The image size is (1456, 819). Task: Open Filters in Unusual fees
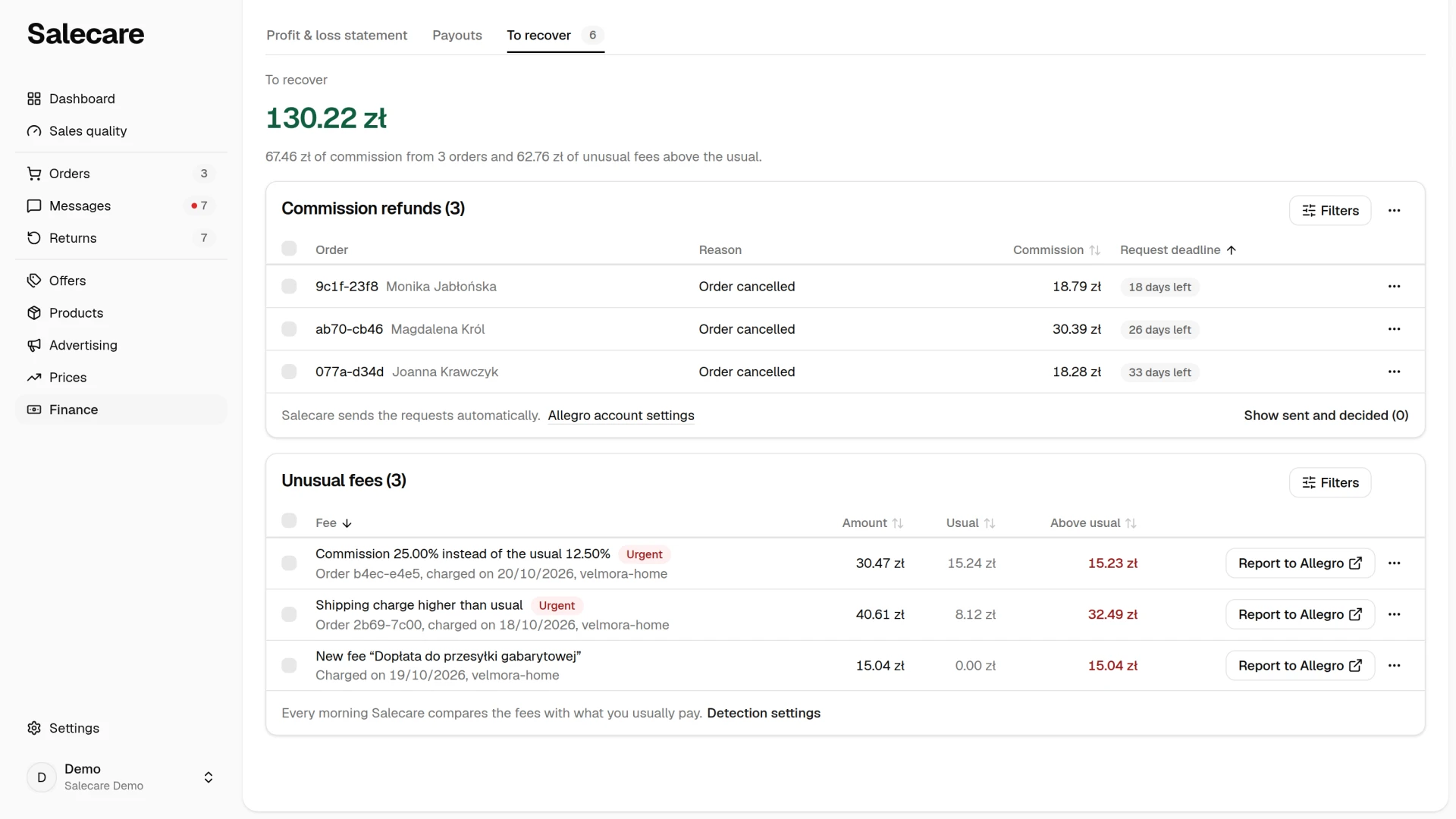click(x=1330, y=483)
